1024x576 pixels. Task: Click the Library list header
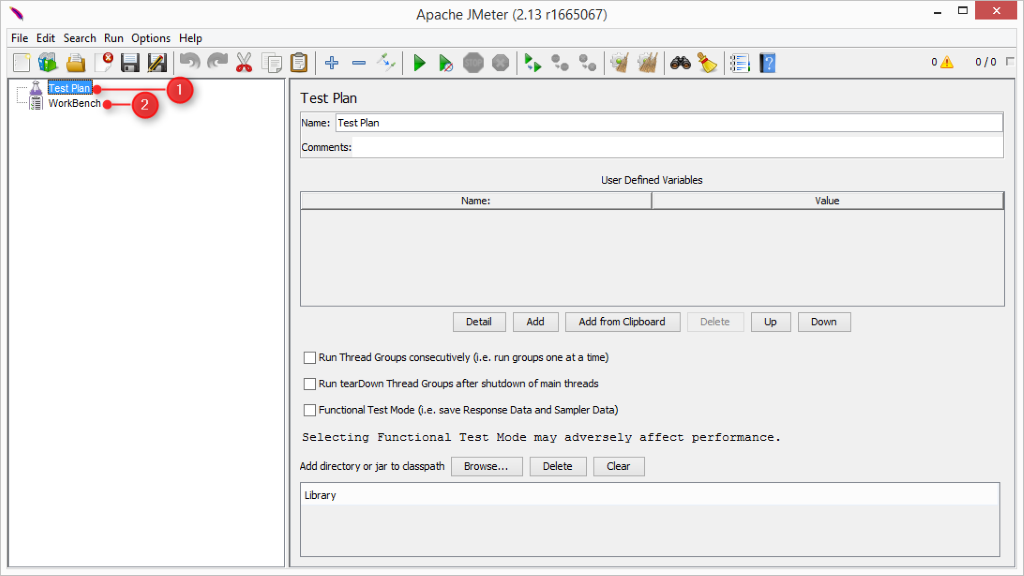[650, 495]
